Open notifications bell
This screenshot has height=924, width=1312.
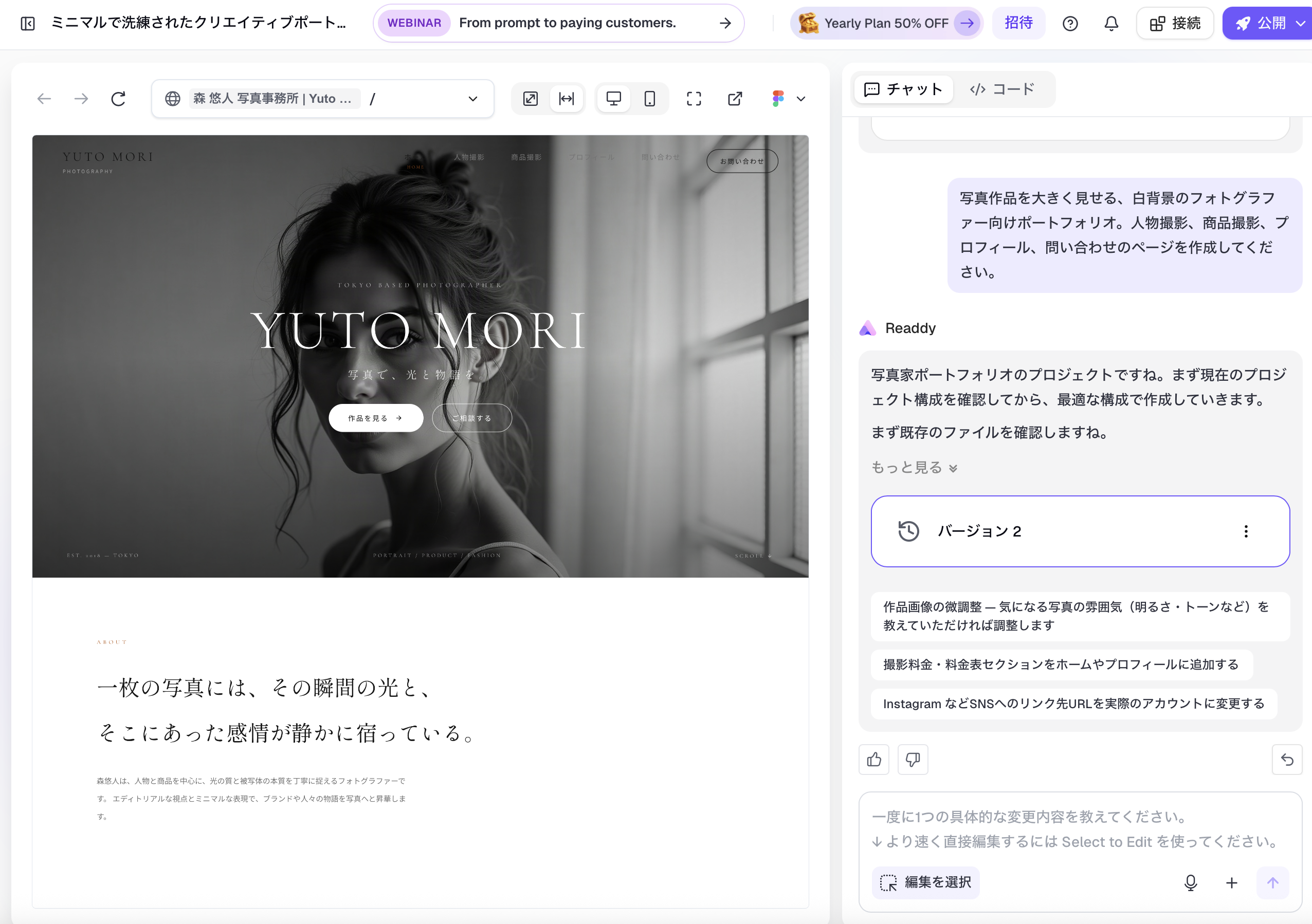1111,24
